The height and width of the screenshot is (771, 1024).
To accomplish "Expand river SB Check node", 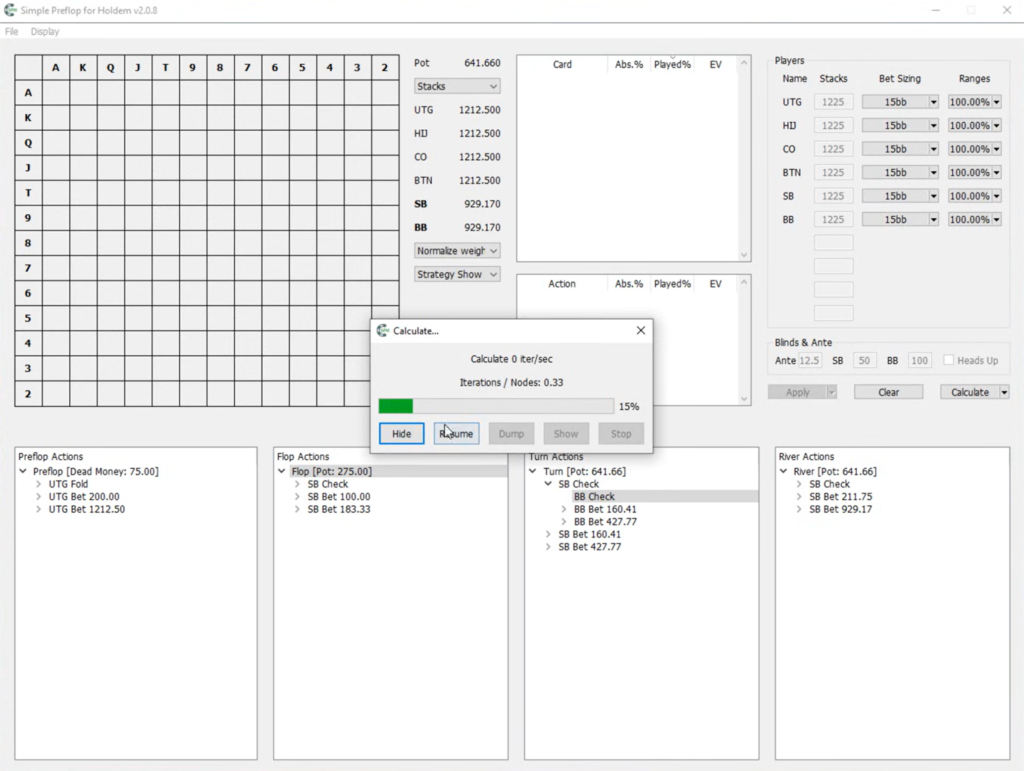I will (x=799, y=484).
